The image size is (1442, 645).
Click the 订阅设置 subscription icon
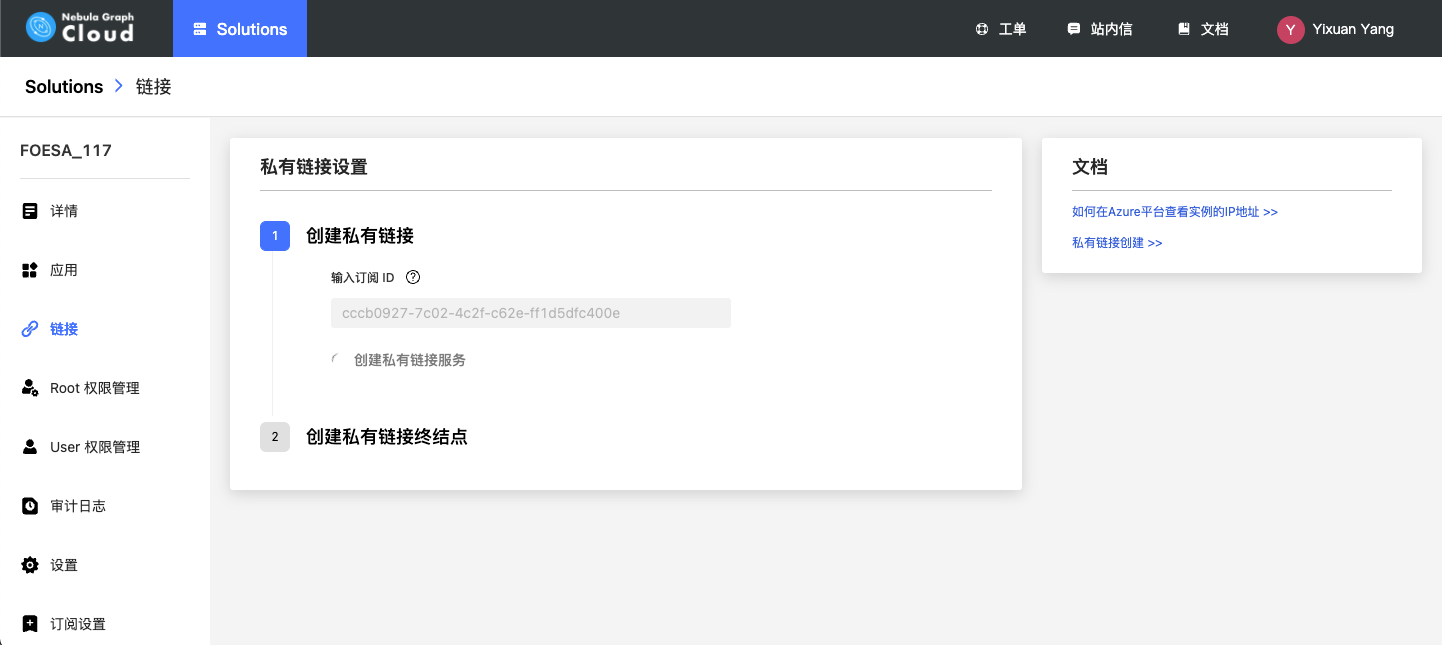pos(30,624)
